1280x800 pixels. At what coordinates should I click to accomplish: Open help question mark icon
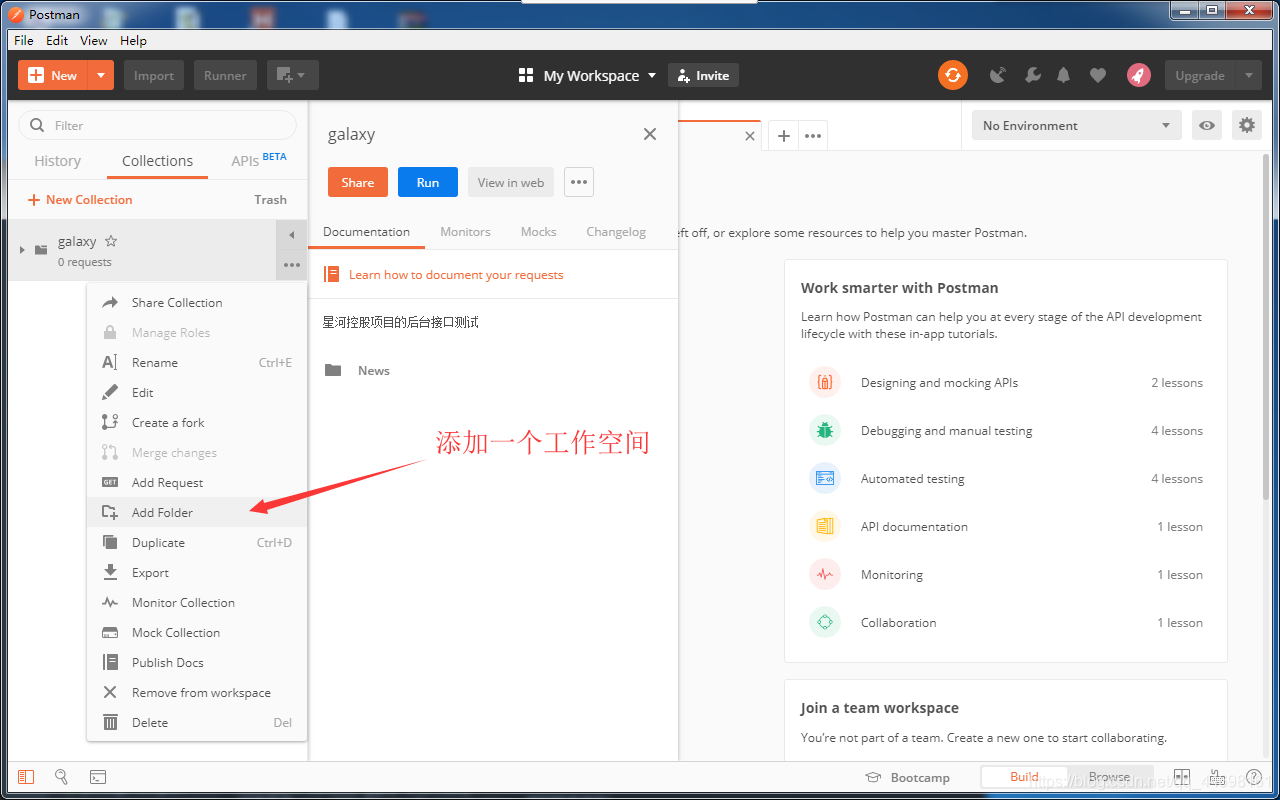[1254, 777]
